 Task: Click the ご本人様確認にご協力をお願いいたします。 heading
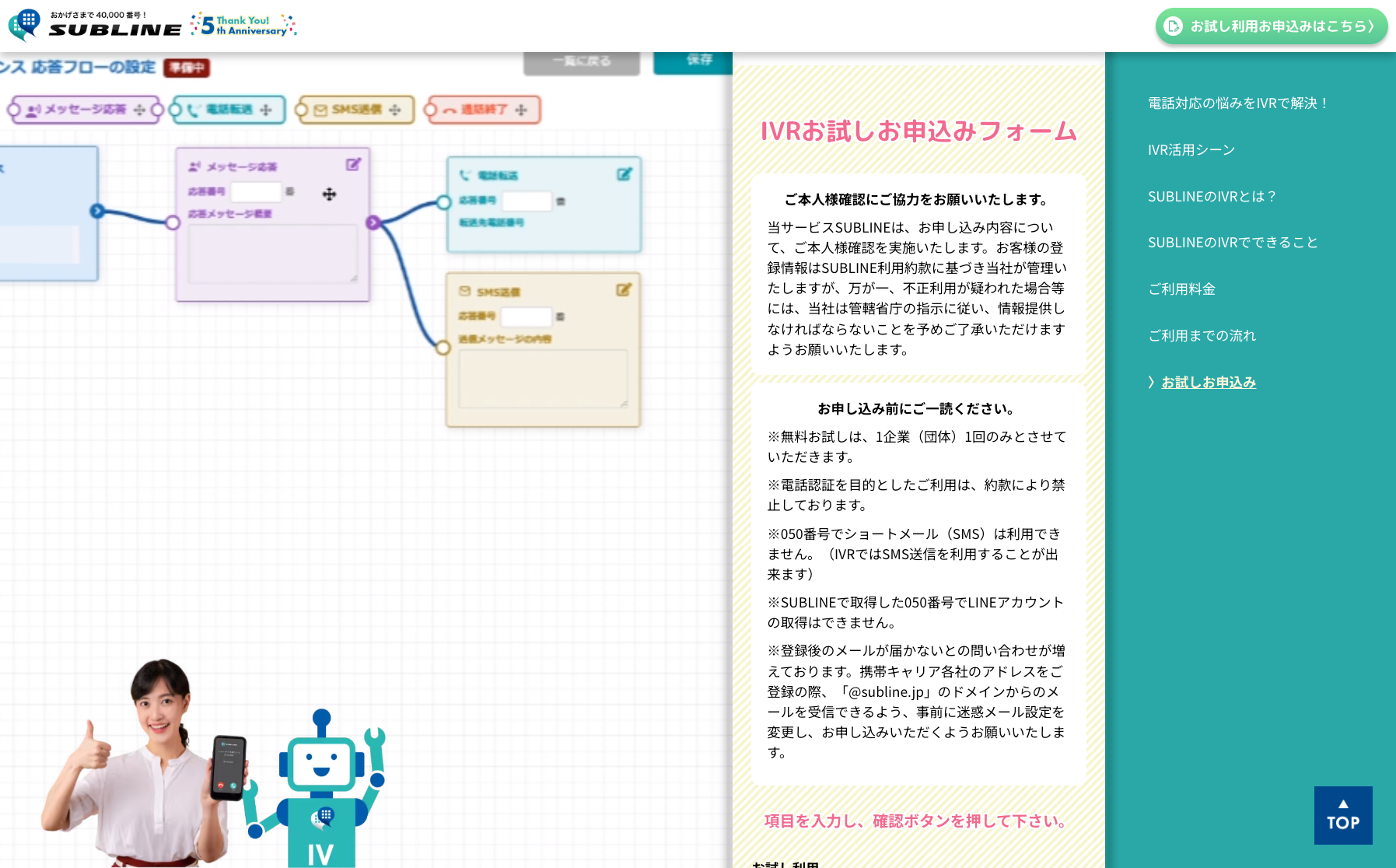click(x=918, y=200)
